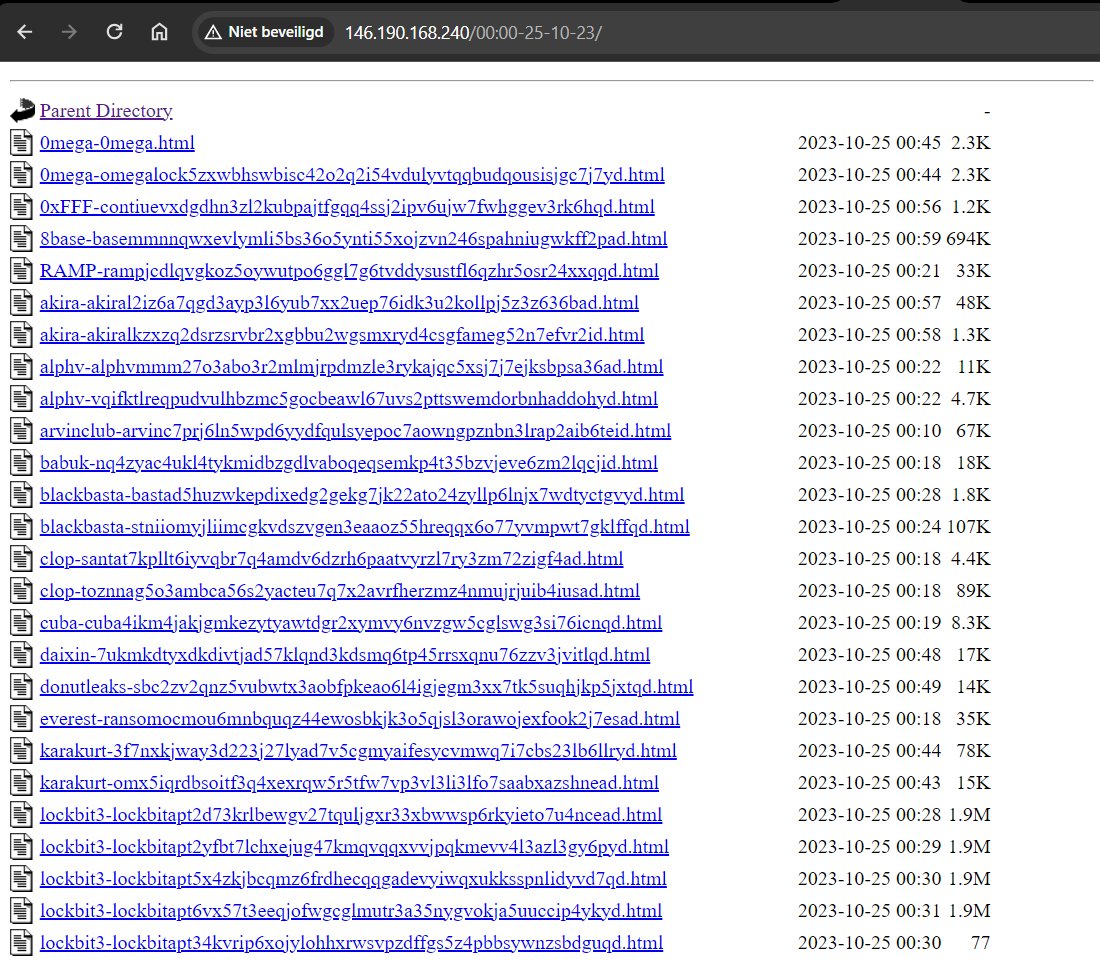This screenshot has height=961, width=1100.
Task: Open the arvinclub-arvinc7prj html link
Action: tap(356, 431)
